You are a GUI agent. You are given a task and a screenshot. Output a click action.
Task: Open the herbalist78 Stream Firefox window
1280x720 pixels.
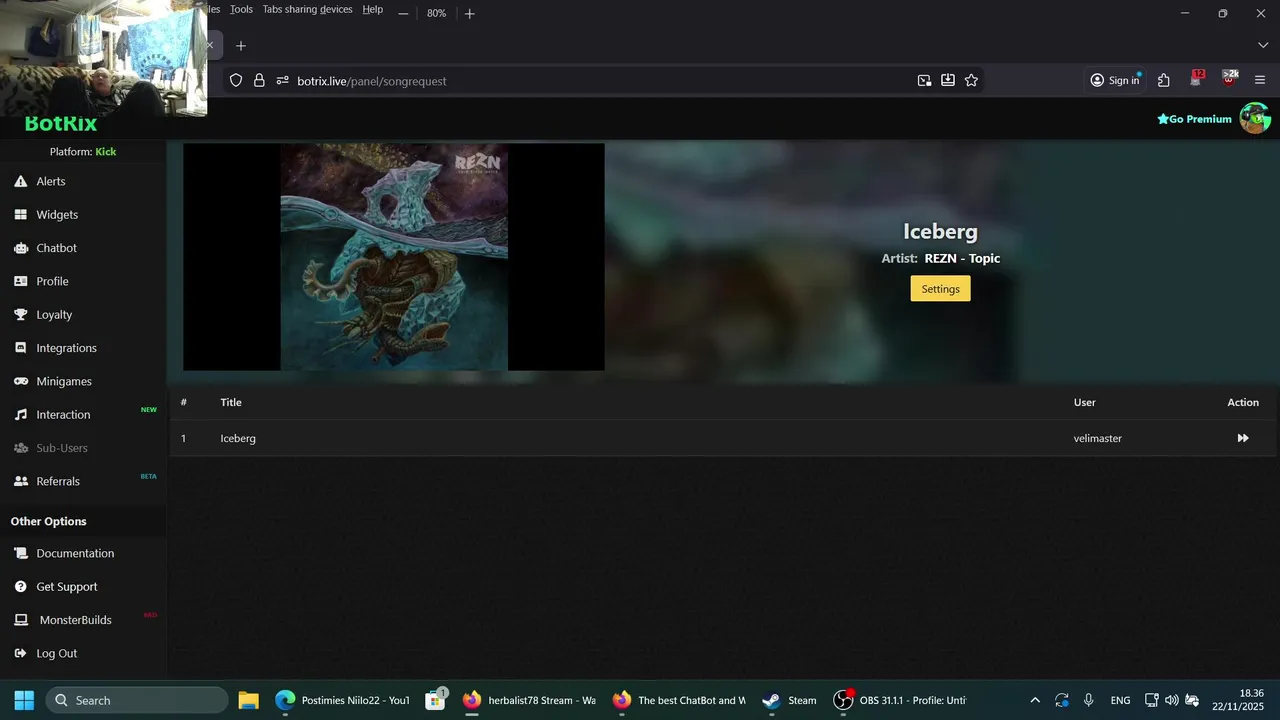[x=529, y=700]
